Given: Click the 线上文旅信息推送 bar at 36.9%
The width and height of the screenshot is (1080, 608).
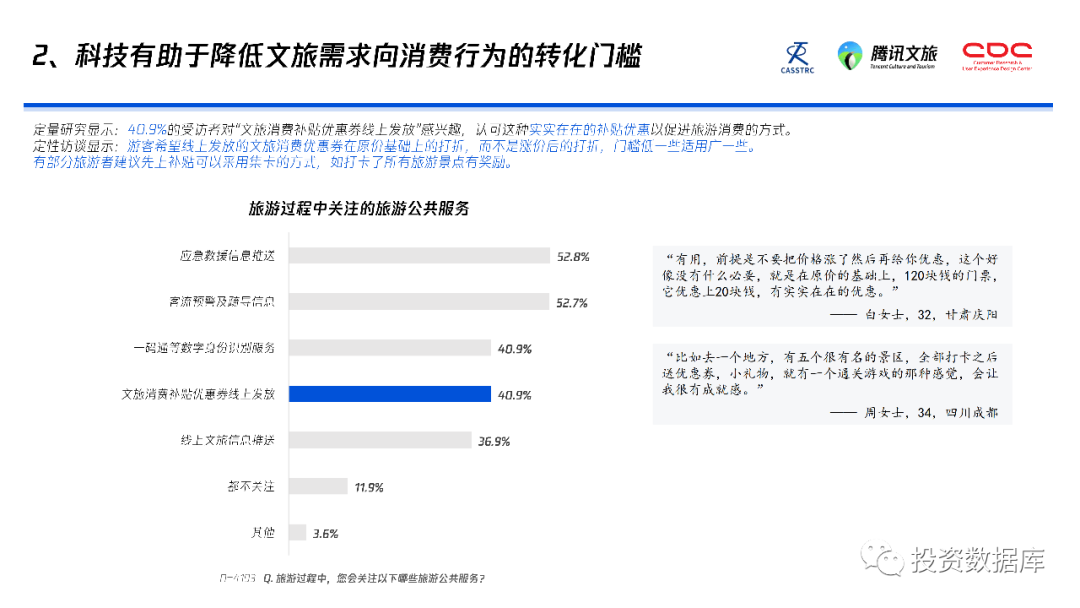Looking at the screenshot, I should [x=379, y=440].
